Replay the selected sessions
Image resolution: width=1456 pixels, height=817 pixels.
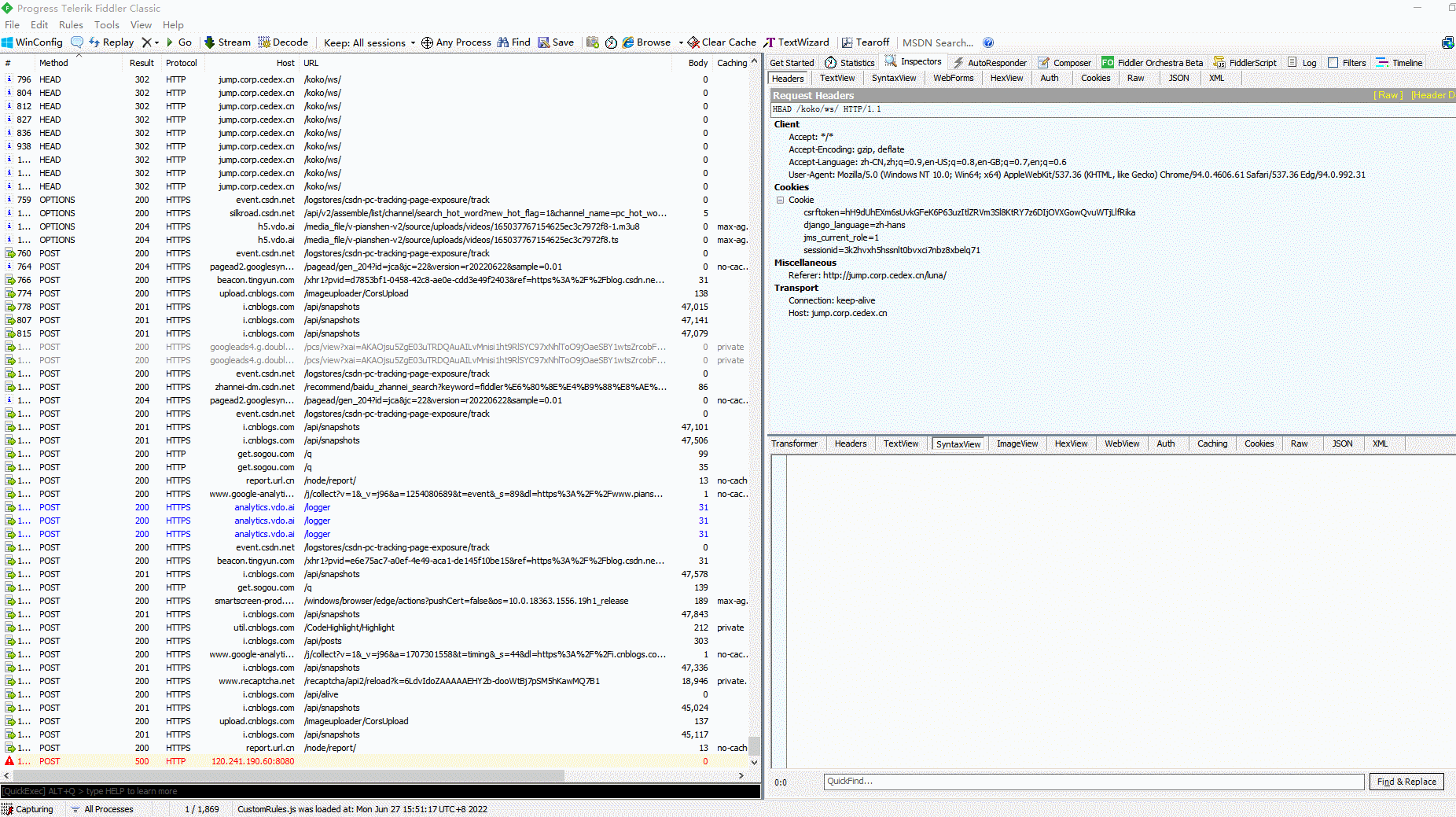pyautogui.click(x=111, y=42)
